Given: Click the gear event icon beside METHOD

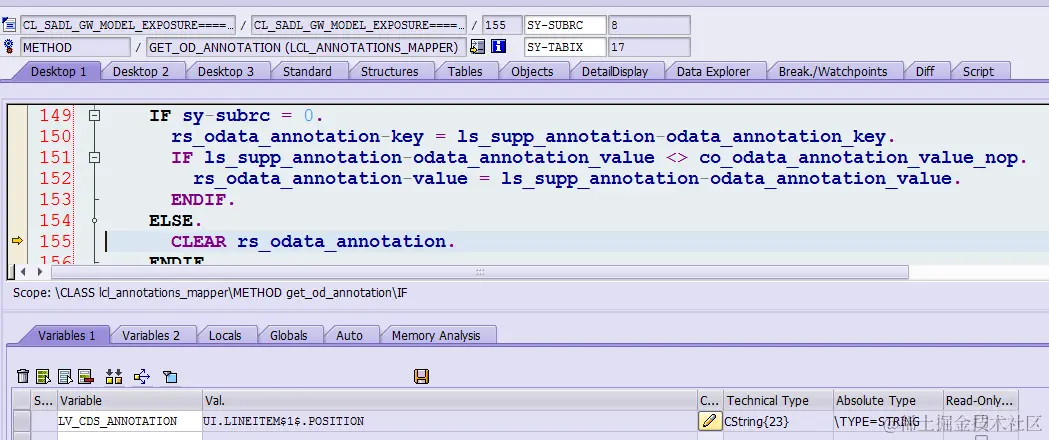Looking at the screenshot, I should tap(9, 47).
